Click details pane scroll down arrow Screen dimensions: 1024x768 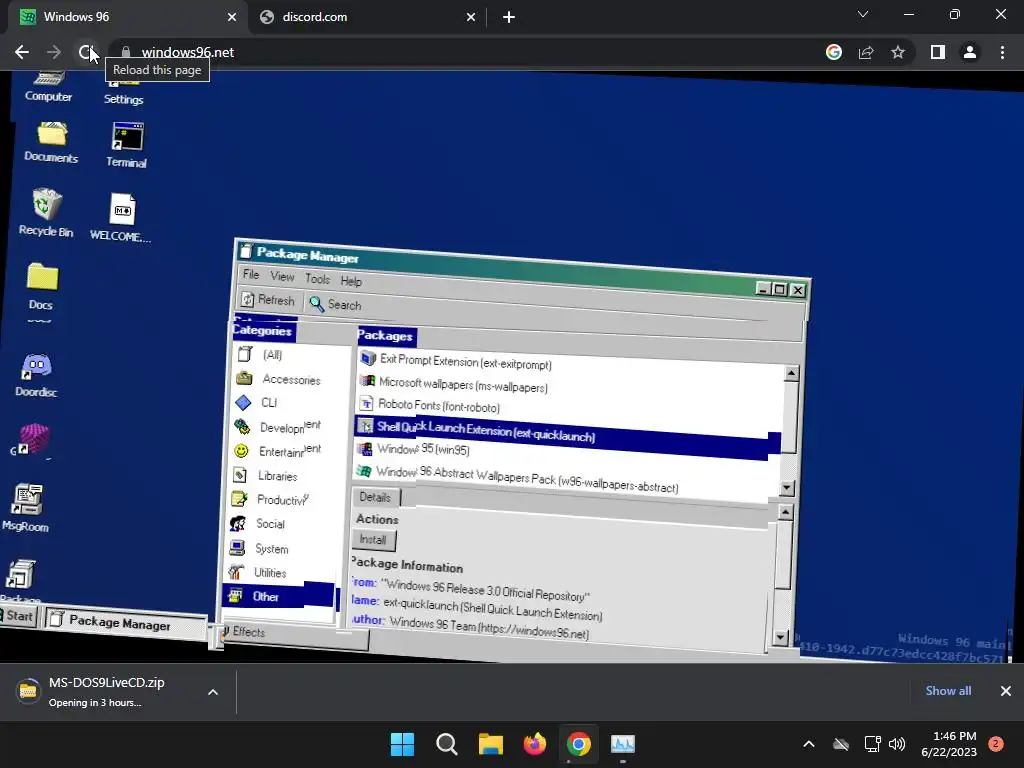pyautogui.click(x=780, y=636)
